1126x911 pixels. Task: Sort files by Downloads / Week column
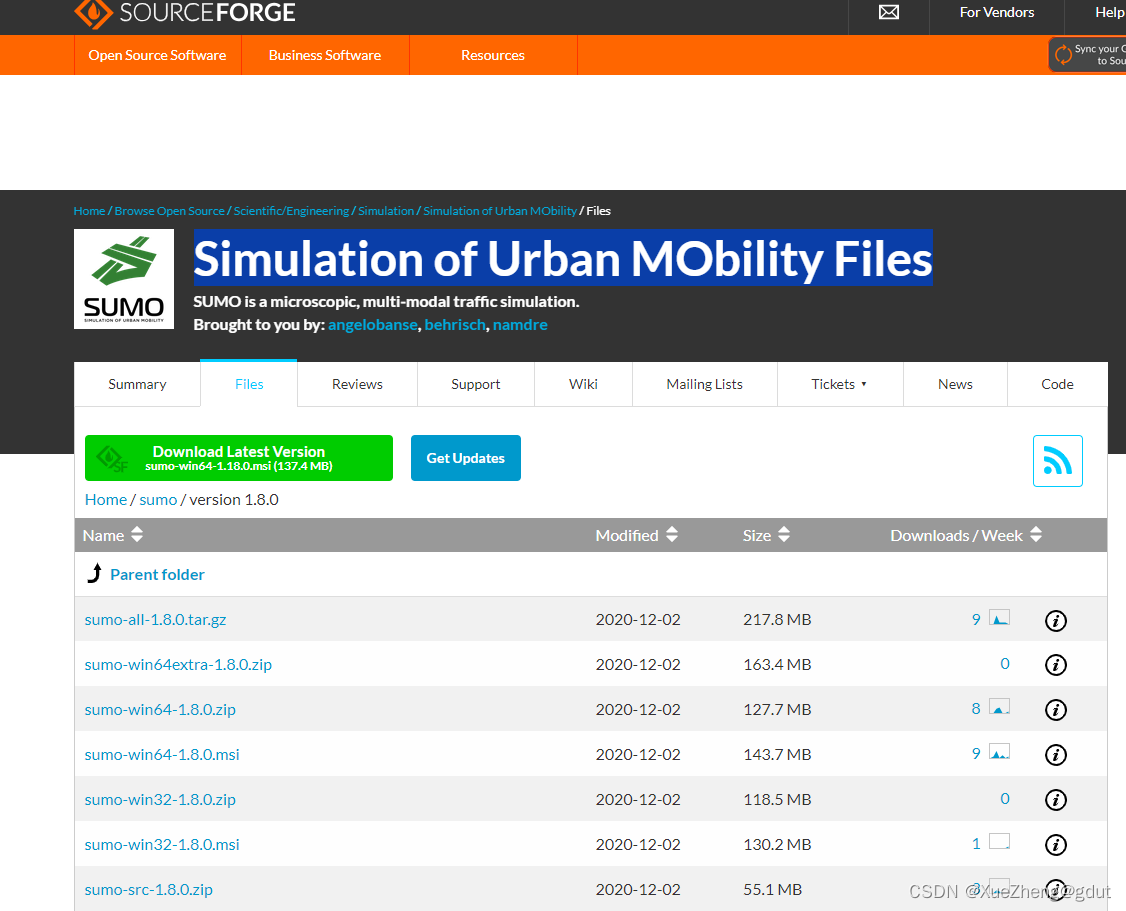966,535
